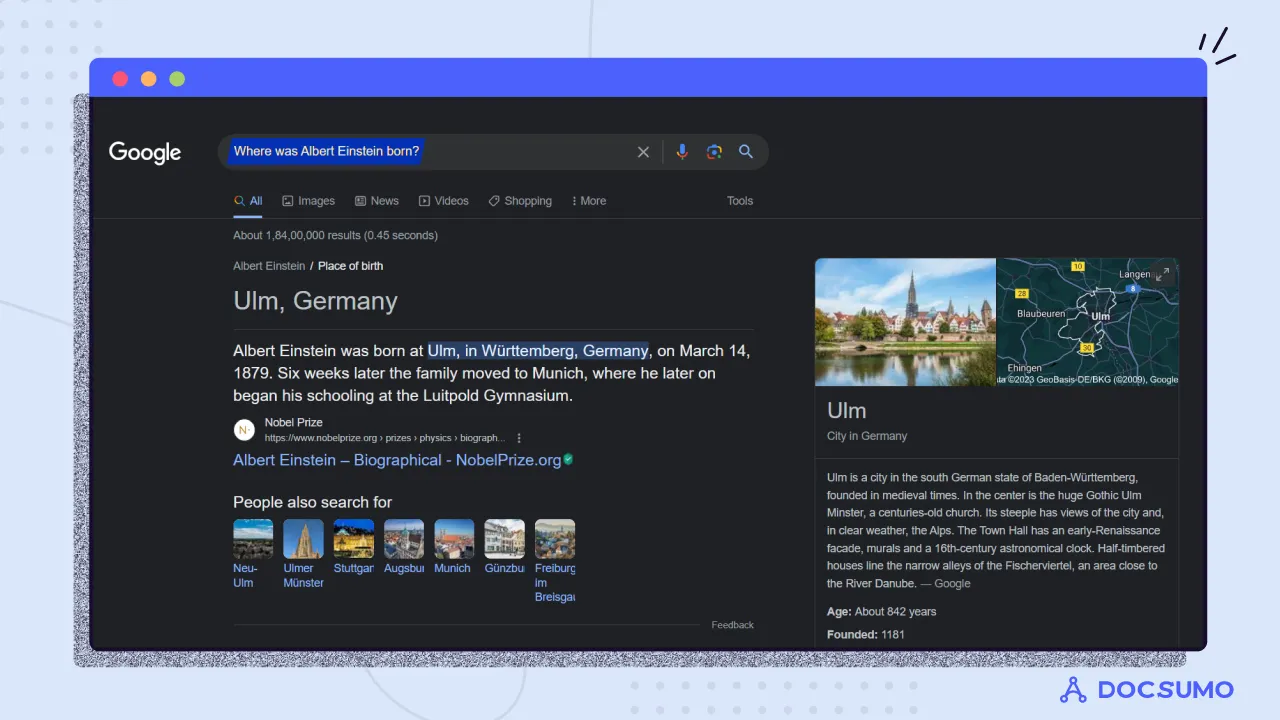Click the yellow minimize window dot

pos(148,79)
